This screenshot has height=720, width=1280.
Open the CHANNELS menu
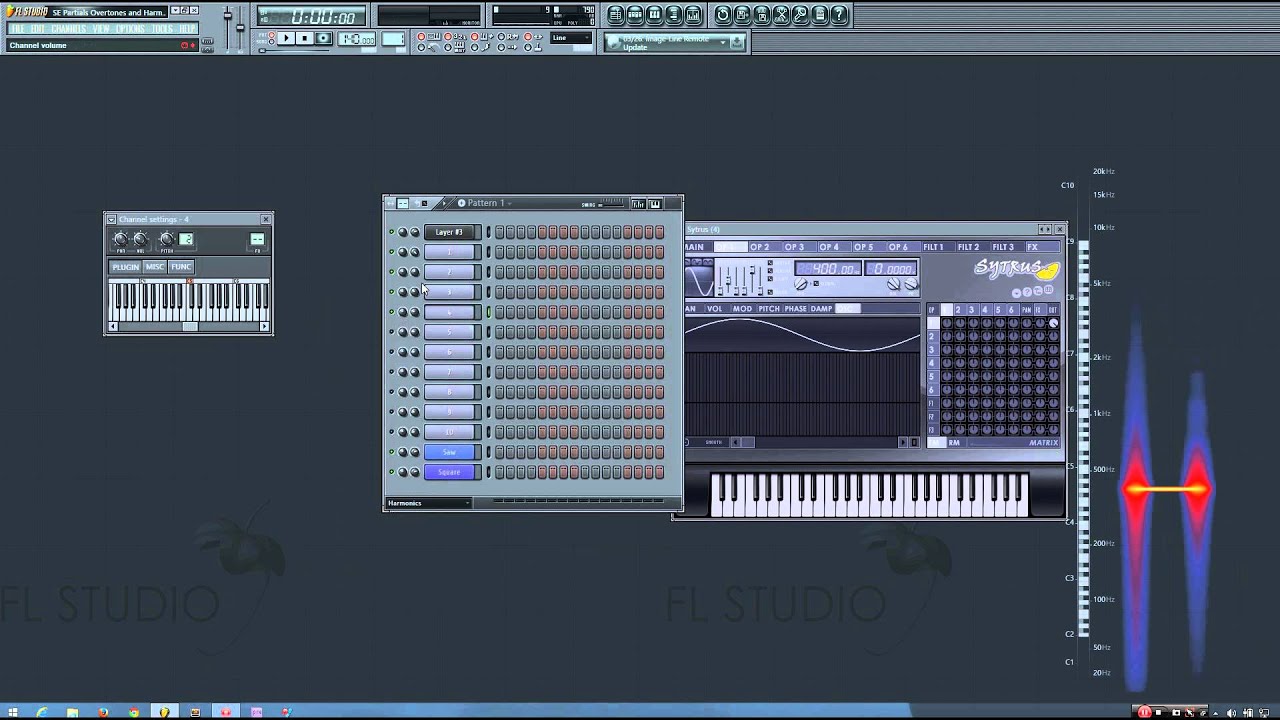69,29
